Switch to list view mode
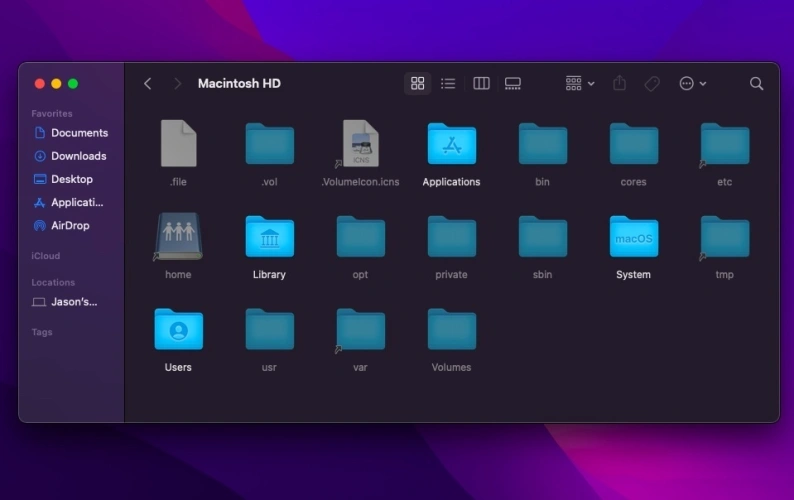Image resolution: width=794 pixels, height=500 pixels. pyautogui.click(x=448, y=84)
